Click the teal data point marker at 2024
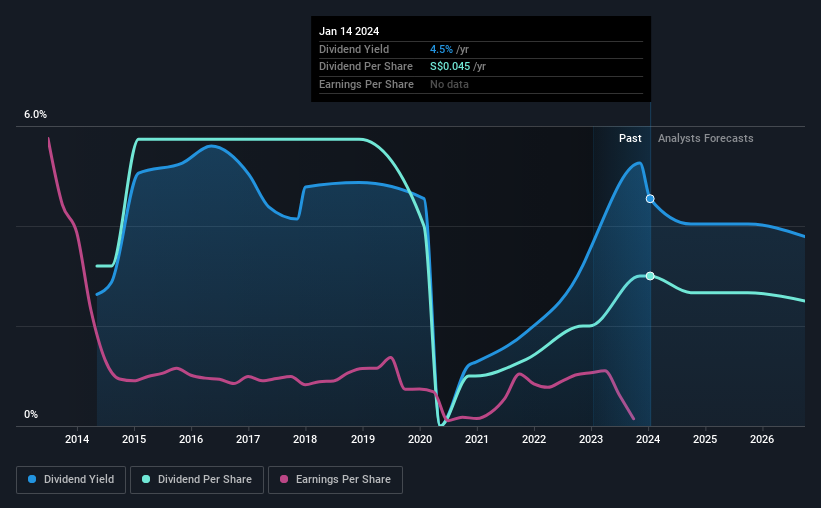 650,276
